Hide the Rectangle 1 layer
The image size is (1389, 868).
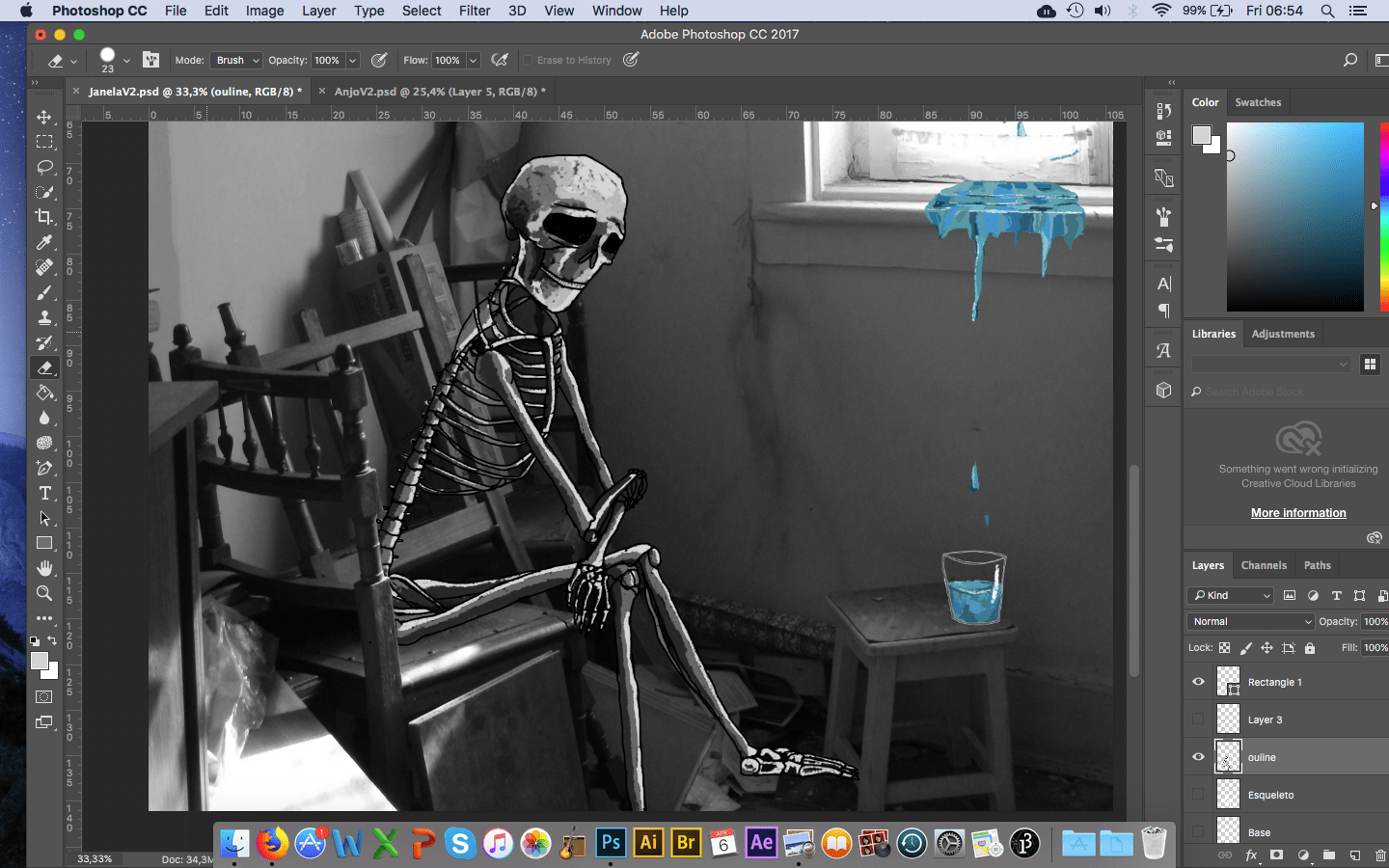pyautogui.click(x=1198, y=682)
